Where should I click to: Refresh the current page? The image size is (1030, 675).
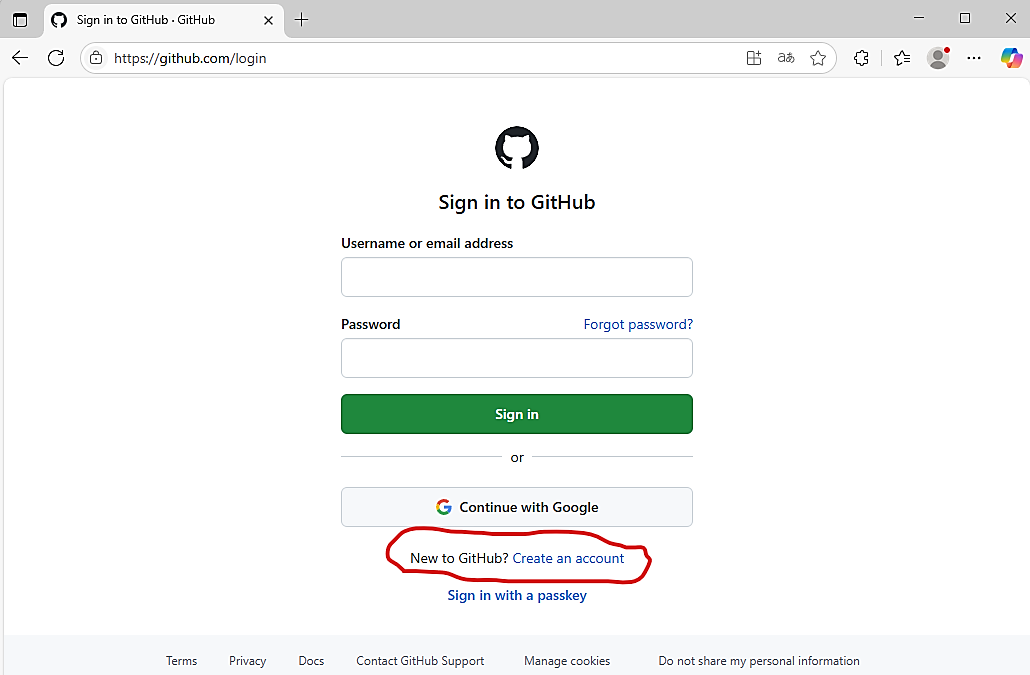[x=56, y=58]
